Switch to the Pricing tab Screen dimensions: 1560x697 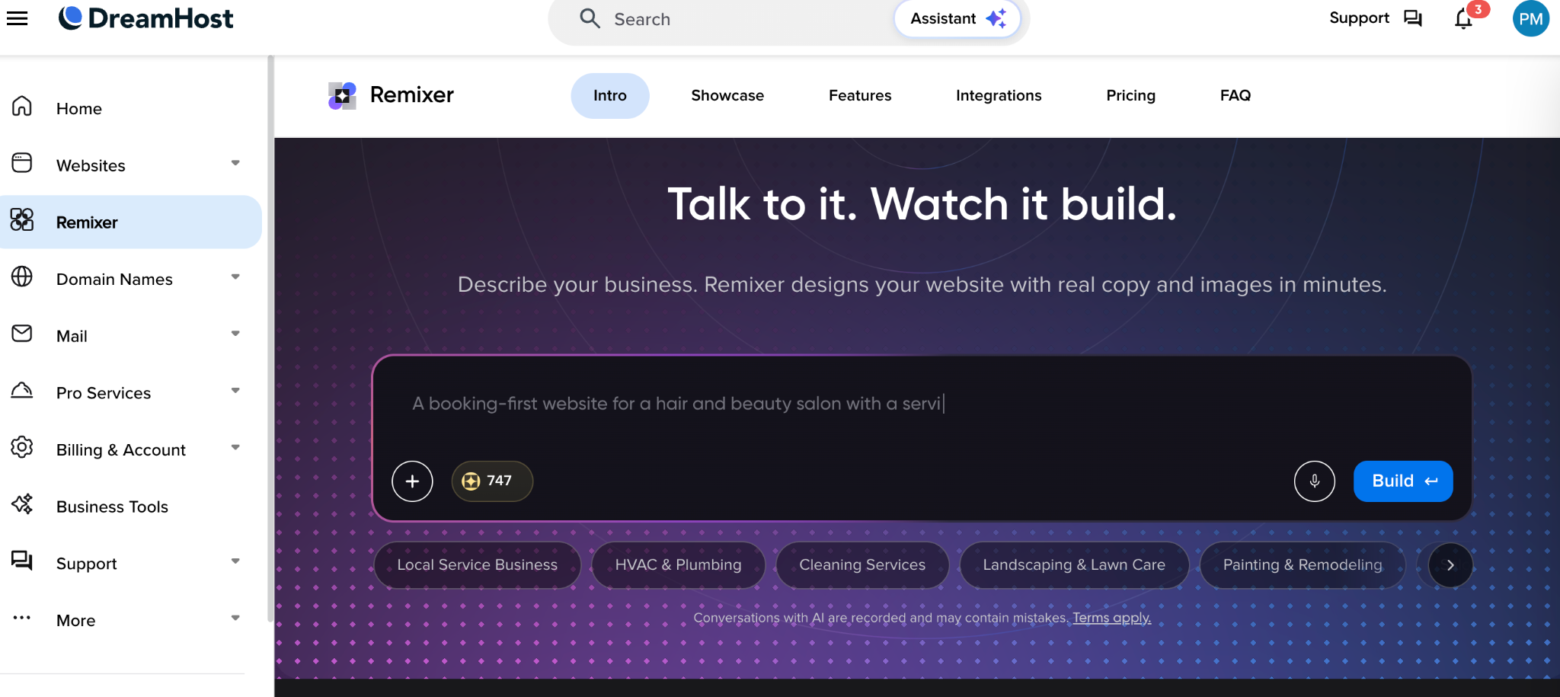coord(1130,96)
